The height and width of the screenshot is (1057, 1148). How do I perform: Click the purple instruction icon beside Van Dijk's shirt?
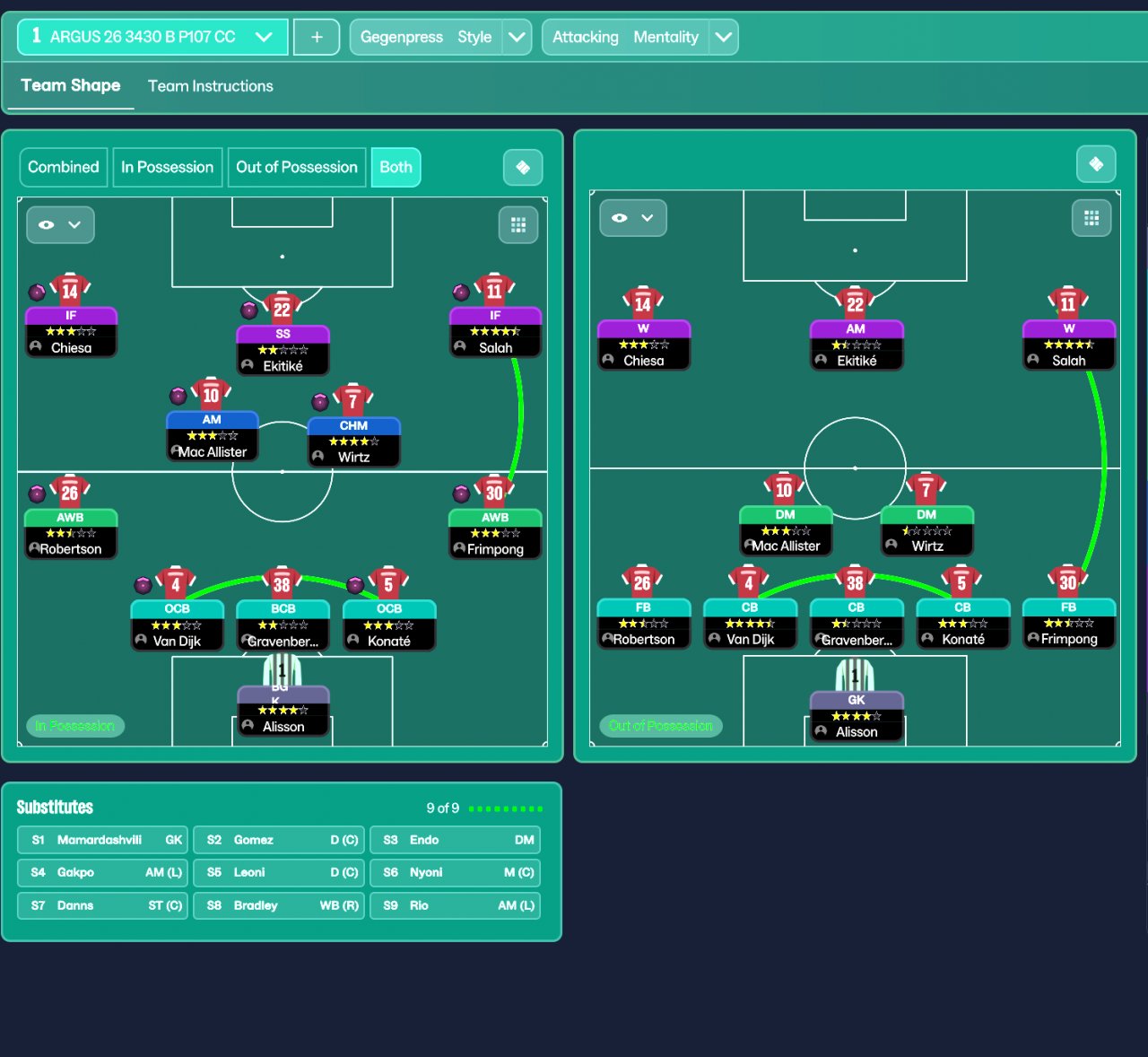click(x=143, y=586)
